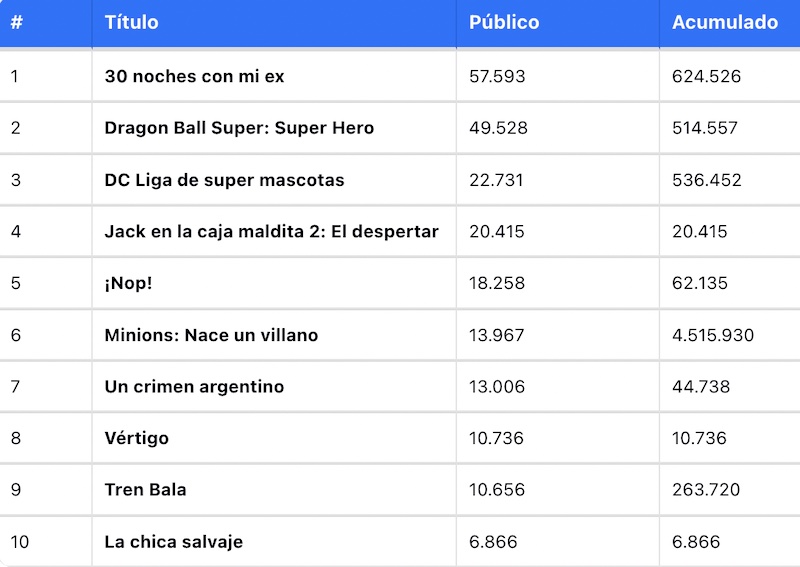Click the Tren Bala title
Viewport: 800px width, 567px height.
(145, 490)
